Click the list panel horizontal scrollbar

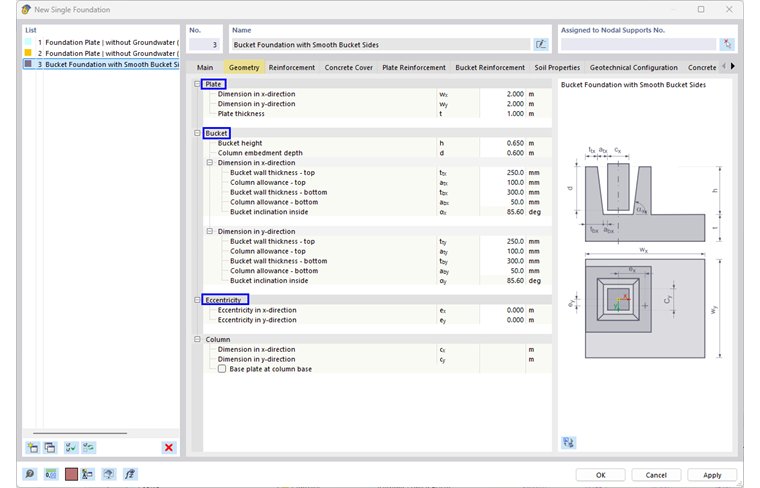coord(80,433)
